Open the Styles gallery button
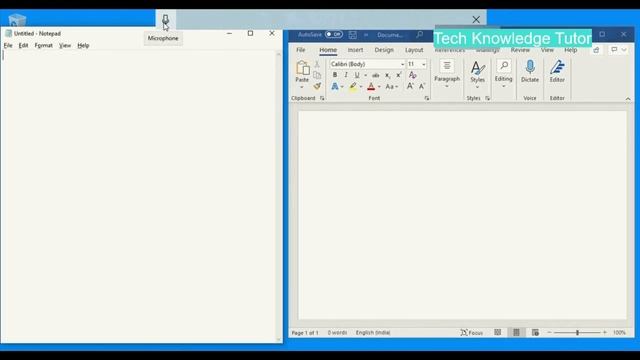 pos(478,74)
